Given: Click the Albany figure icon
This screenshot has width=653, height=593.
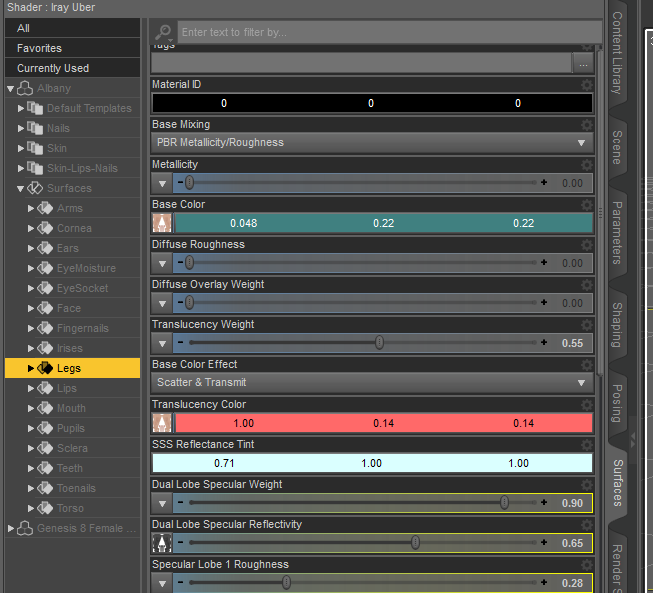Looking at the screenshot, I should coord(25,88).
